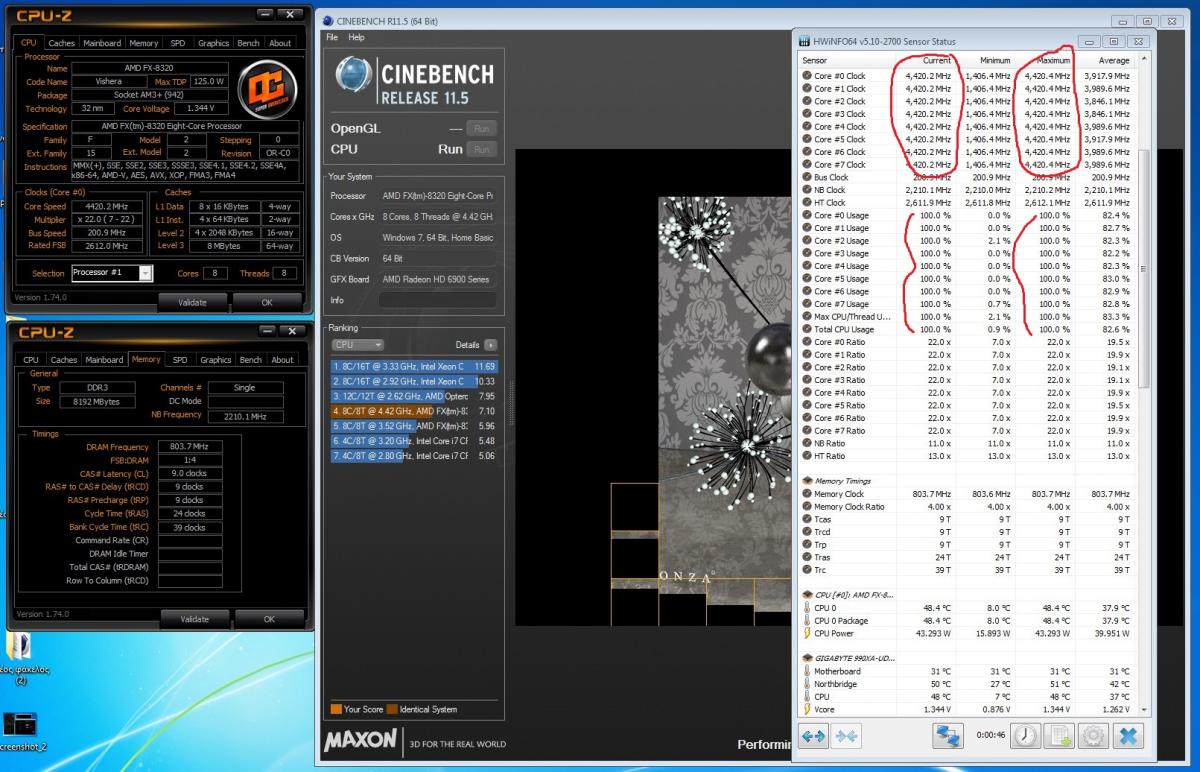Click Cinebench title bar app icon
The height and width of the screenshot is (772, 1200).
coord(329,21)
